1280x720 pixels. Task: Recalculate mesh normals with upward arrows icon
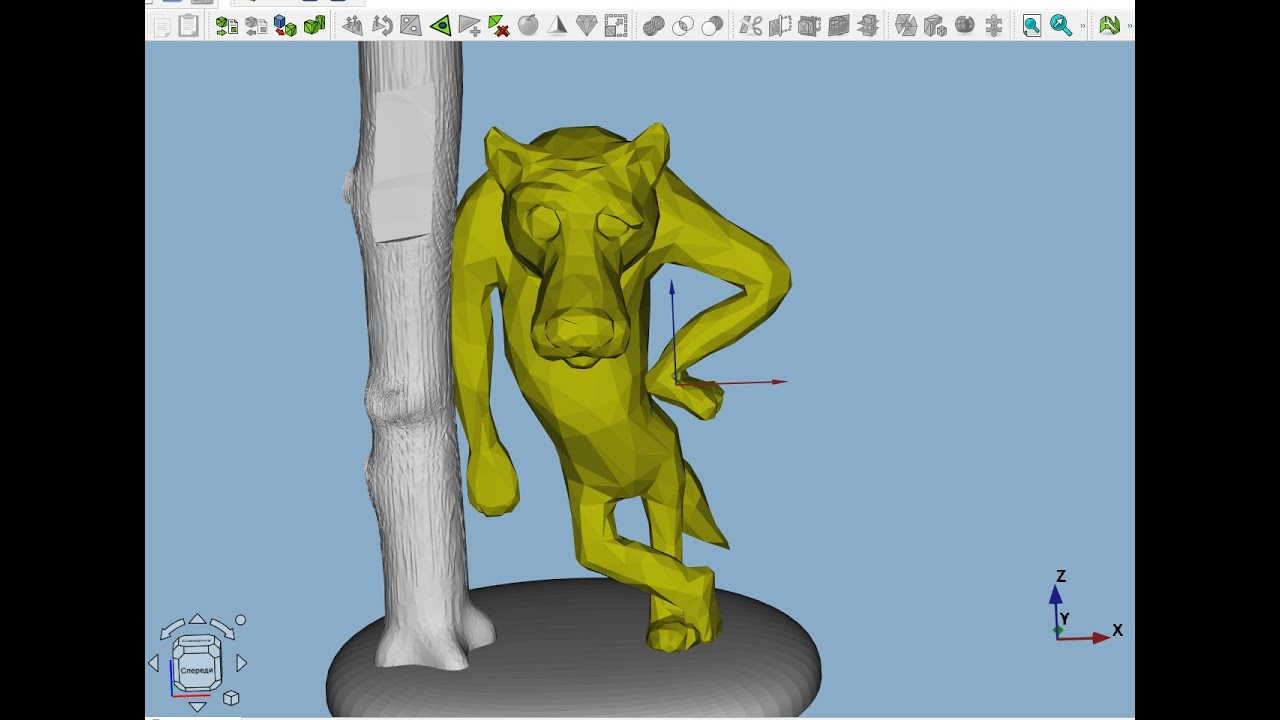[352, 26]
